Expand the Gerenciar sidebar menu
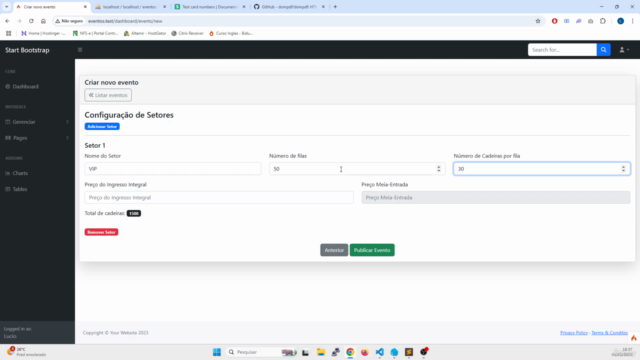Image resolution: width=640 pixels, height=360 pixels. tap(37, 122)
